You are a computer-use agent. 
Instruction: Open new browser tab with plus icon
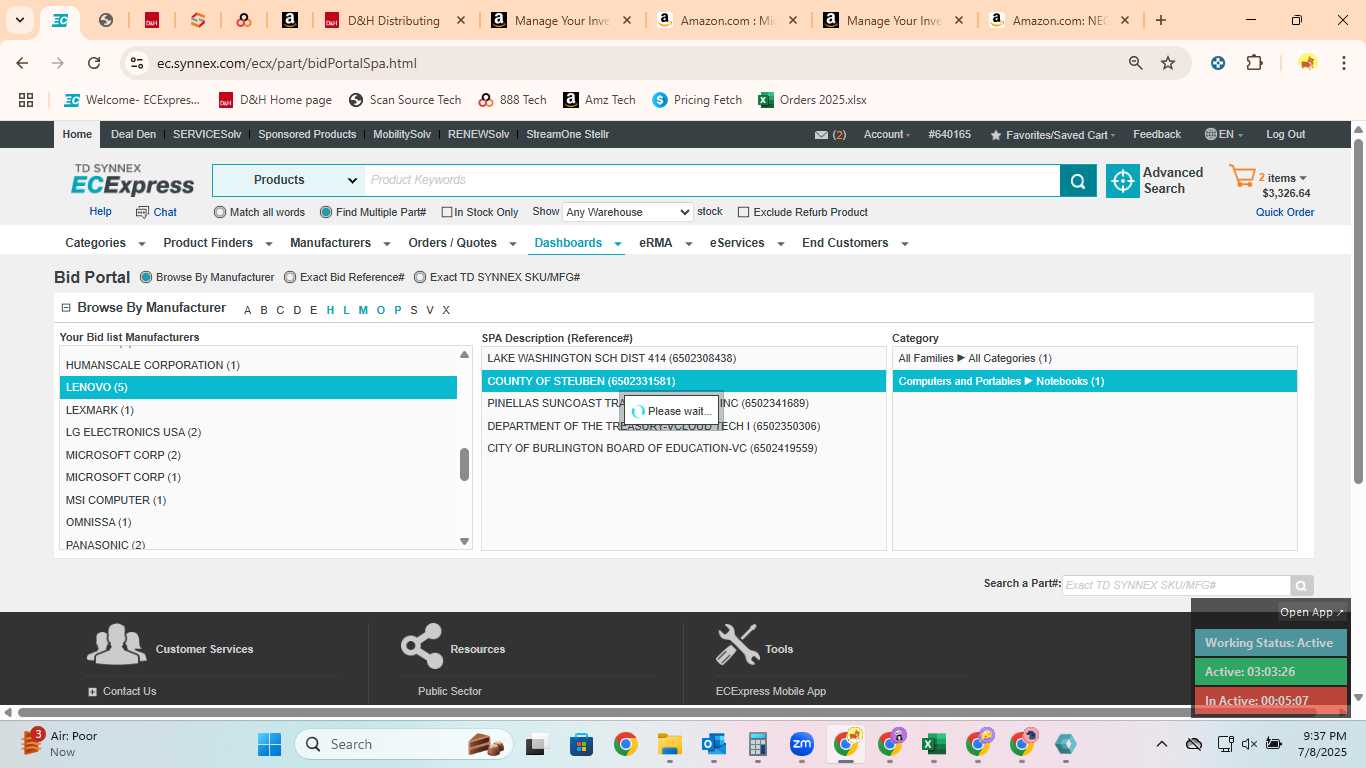tap(1161, 20)
